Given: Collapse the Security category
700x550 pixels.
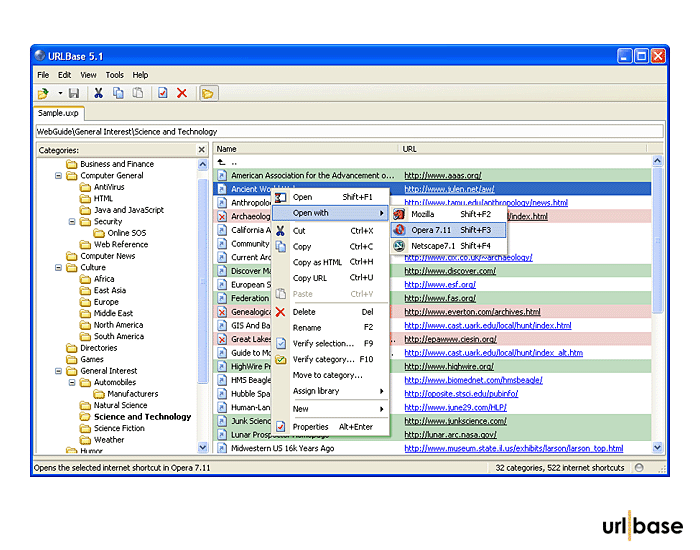Looking at the screenshot, I should coord(72,222).
